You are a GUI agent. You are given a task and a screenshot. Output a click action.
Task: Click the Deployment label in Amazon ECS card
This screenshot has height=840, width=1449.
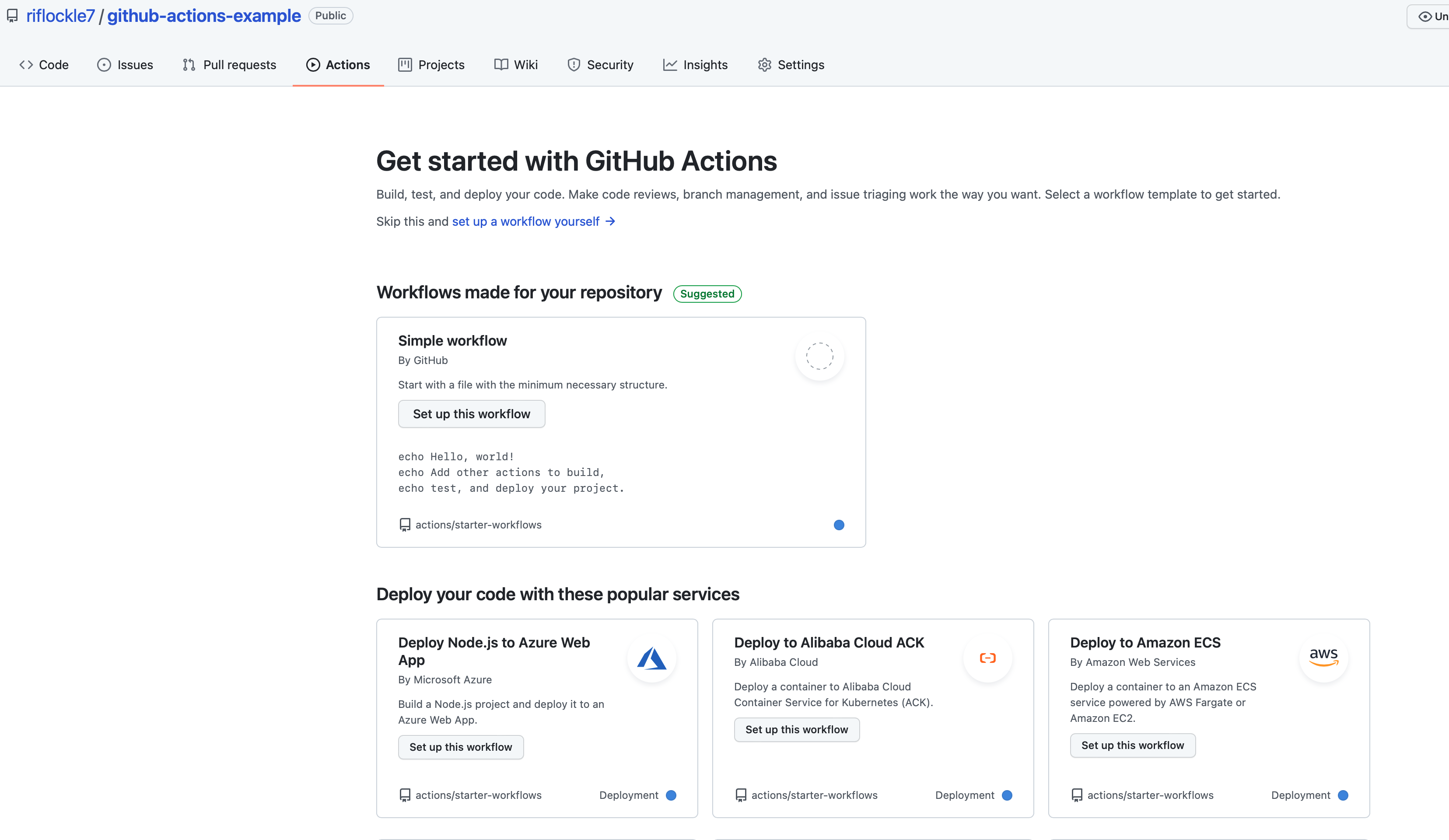pos(1301,795)
